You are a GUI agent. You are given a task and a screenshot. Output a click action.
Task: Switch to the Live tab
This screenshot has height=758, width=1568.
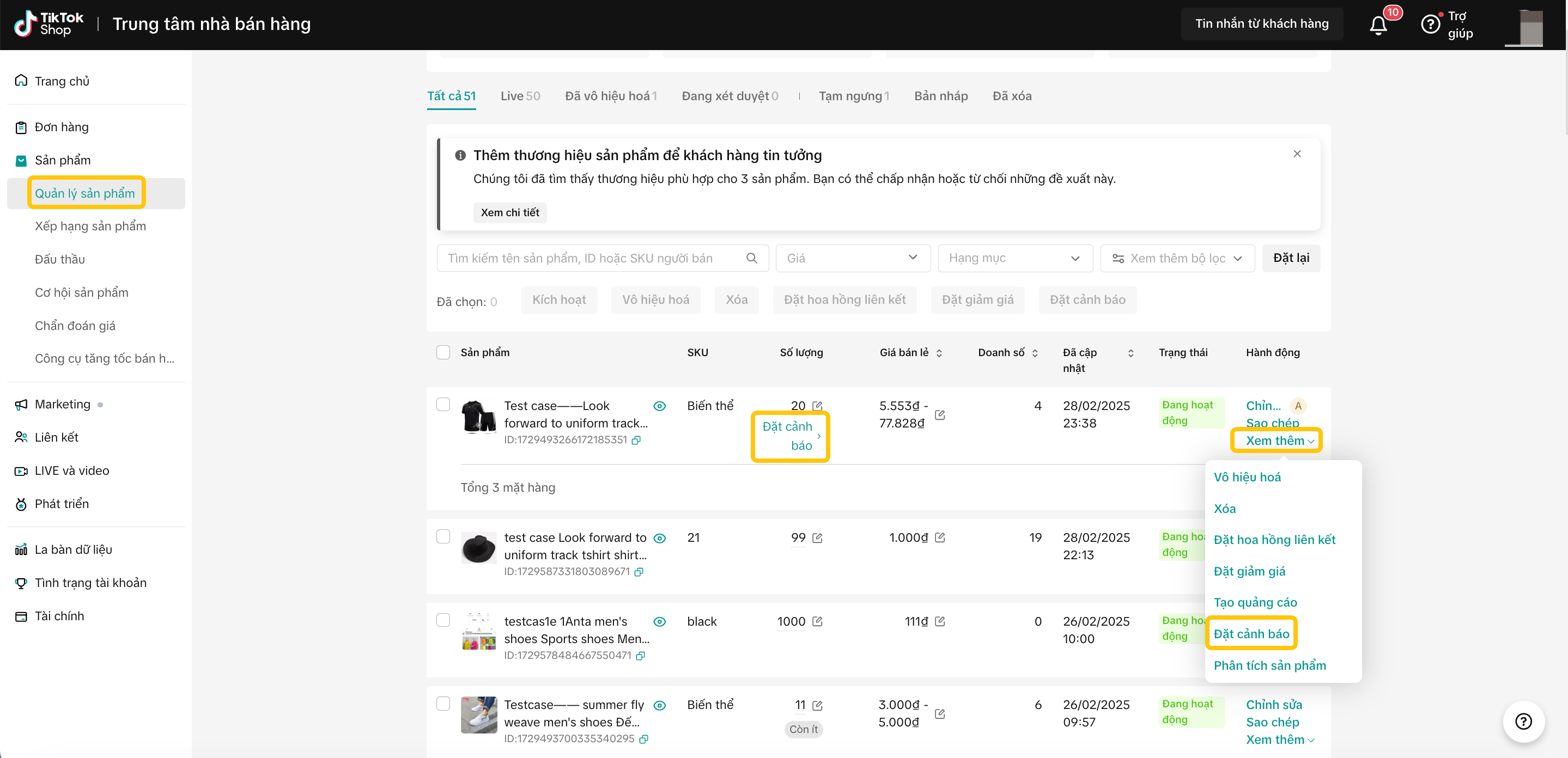(x=520, y=95)
